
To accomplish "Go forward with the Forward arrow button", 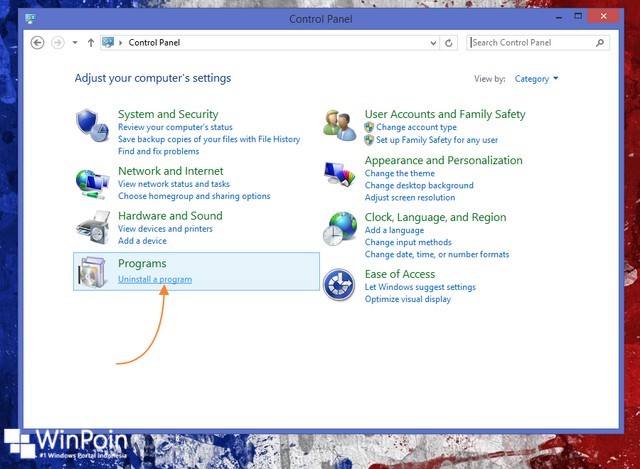I will coord(58,42).
